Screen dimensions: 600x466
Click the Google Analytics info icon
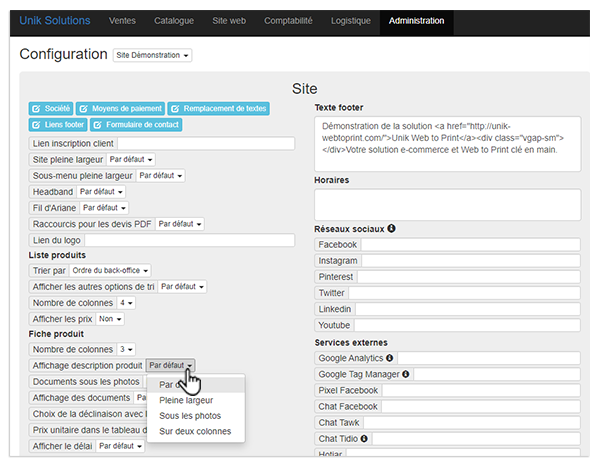pos(390,357)
